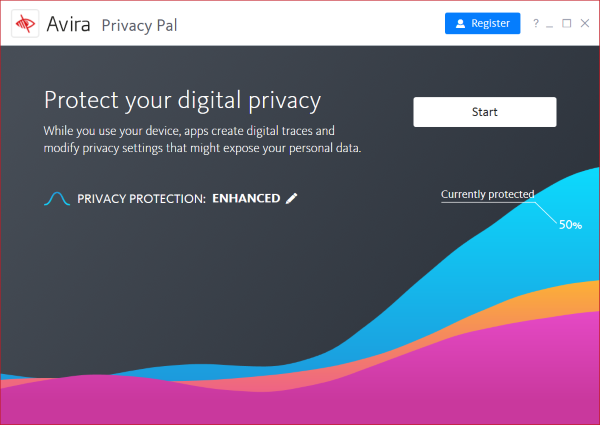
Task: Maximize the Privacy Pal window
Action: (567, 23)
